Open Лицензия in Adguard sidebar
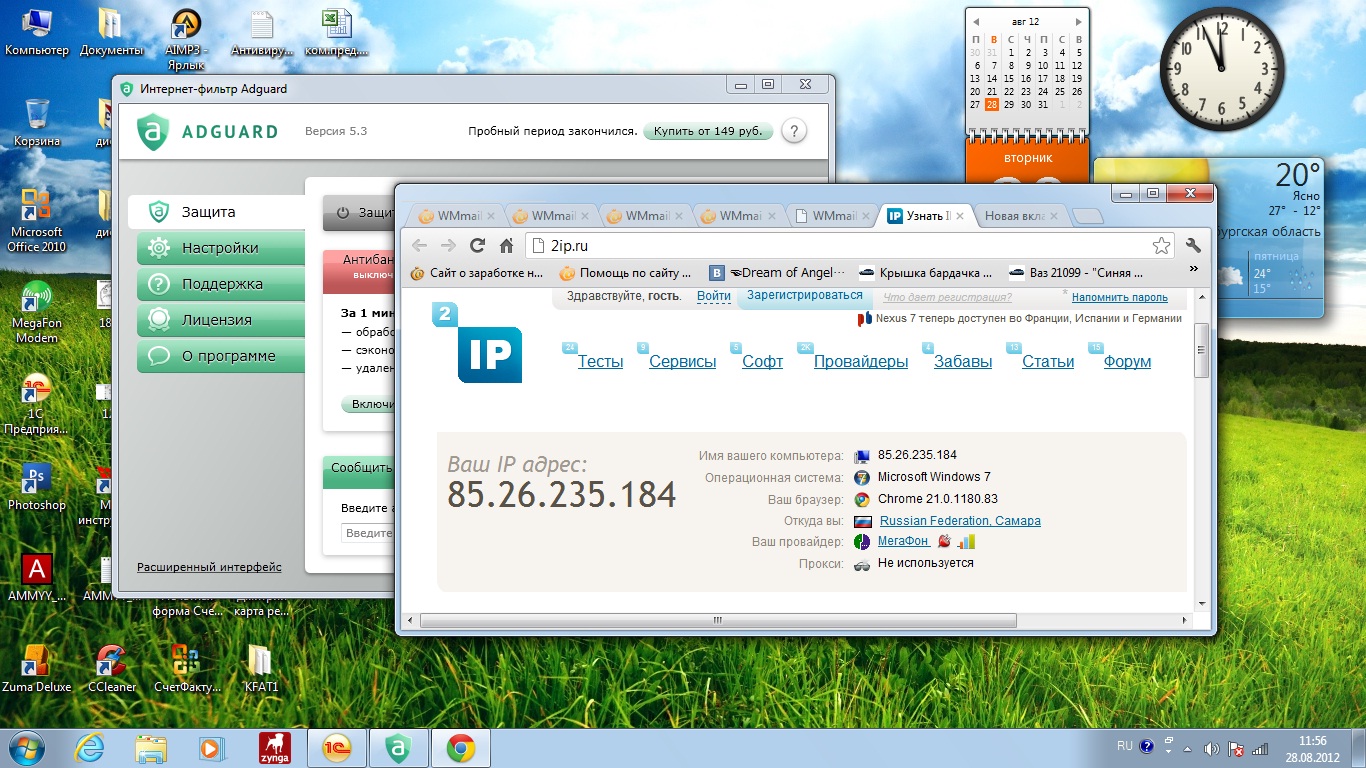Viewport: 1366px width, 768px height. (x=220, y=320)
